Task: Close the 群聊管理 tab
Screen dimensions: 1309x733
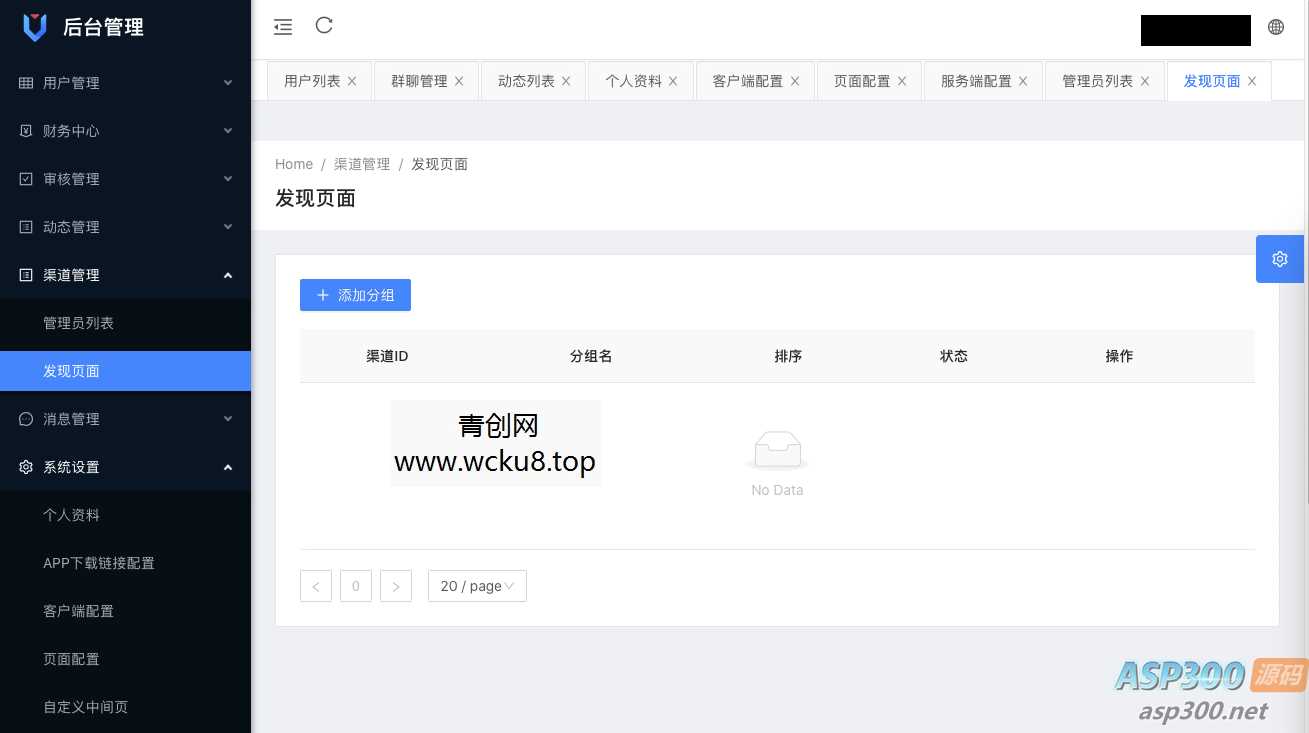Action: [459, 81]
